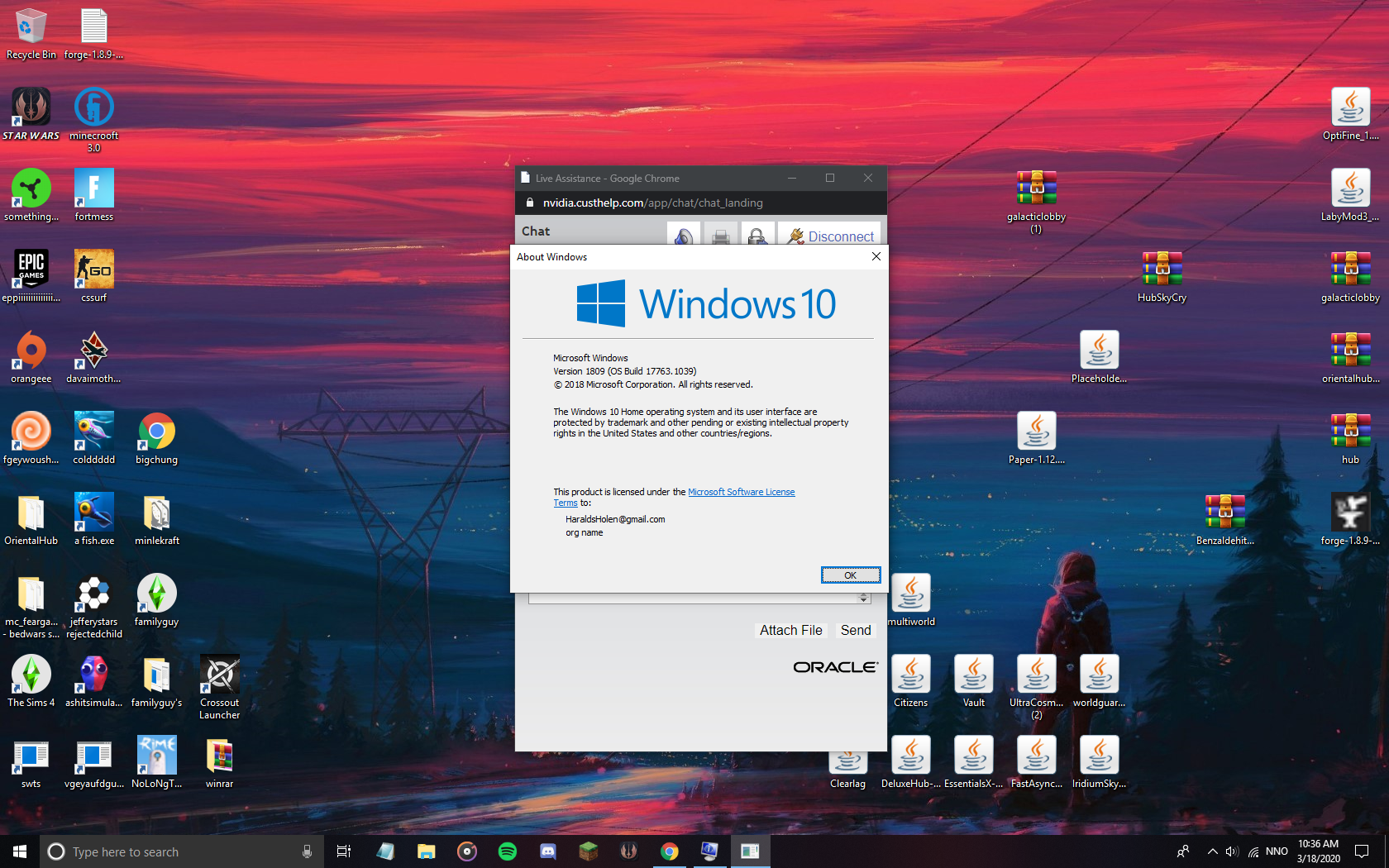Select the orientalhub... archive icon

point(1350,357)
